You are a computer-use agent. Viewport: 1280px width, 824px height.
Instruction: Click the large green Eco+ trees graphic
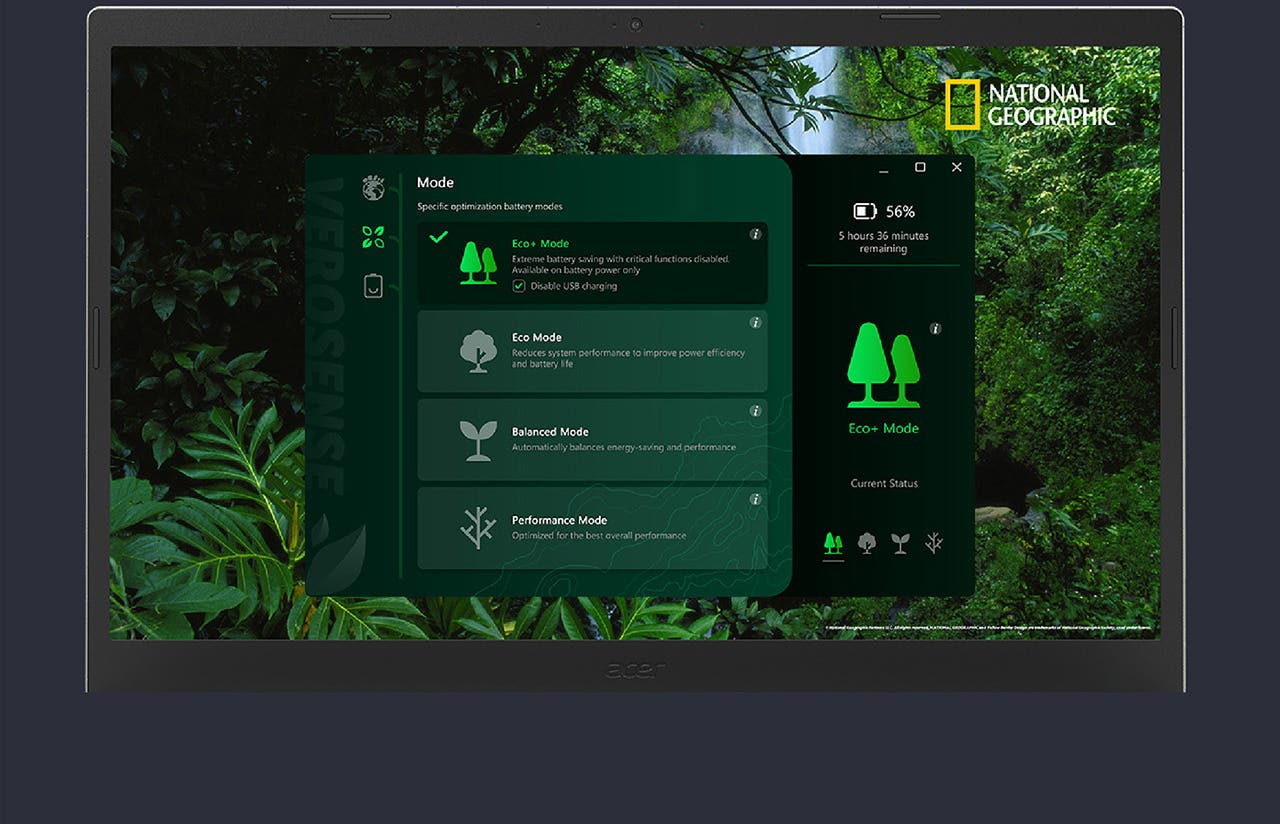click(884, 365)
